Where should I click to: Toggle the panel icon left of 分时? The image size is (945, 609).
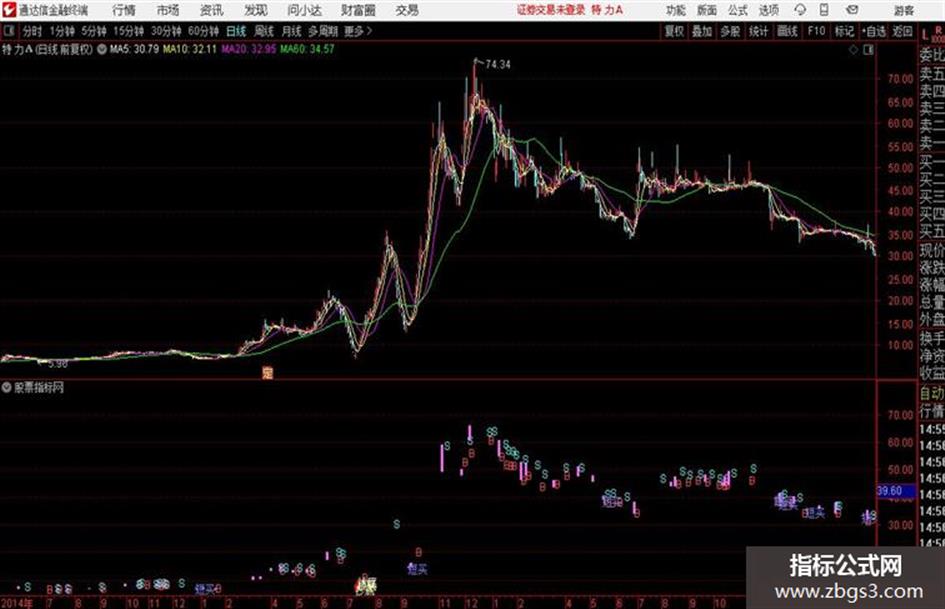point(9,31)
